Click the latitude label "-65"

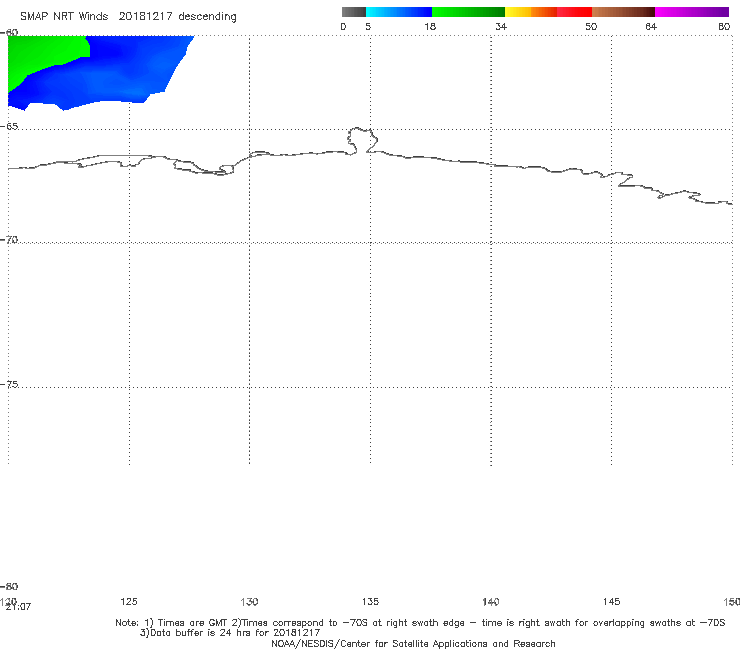point(9,127)
